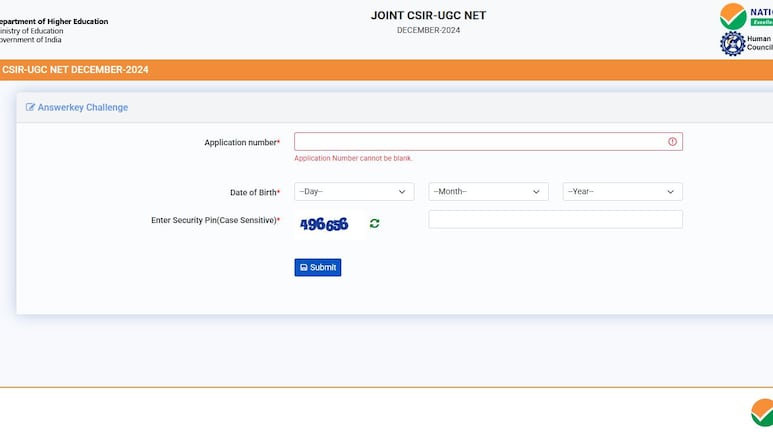Click the 'Application number' label
The image size is (773, 435).
(x=241, y=143)
